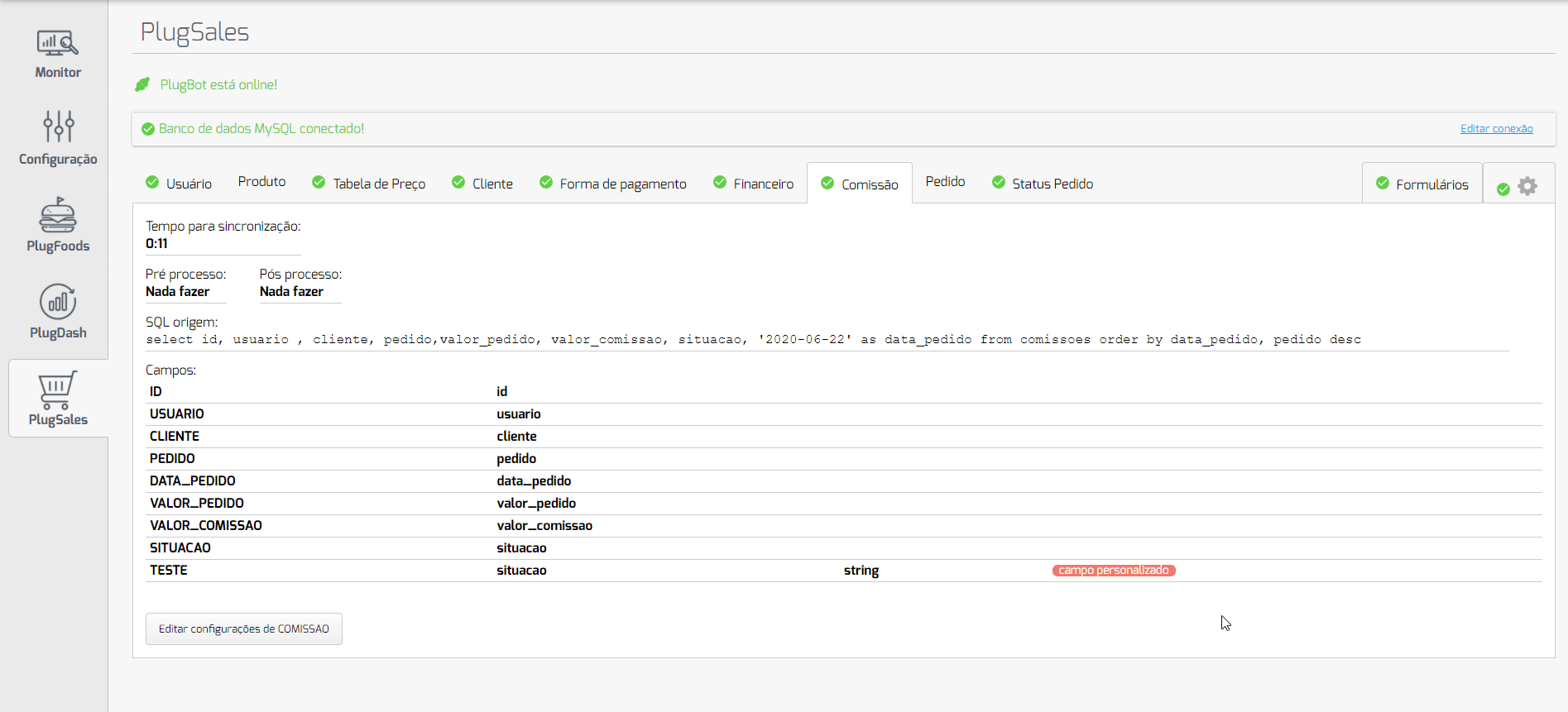The height and width of the screenshot is (712, 1568).
Task: Click the campo personalizado badge
Action: click(1114, 571)
